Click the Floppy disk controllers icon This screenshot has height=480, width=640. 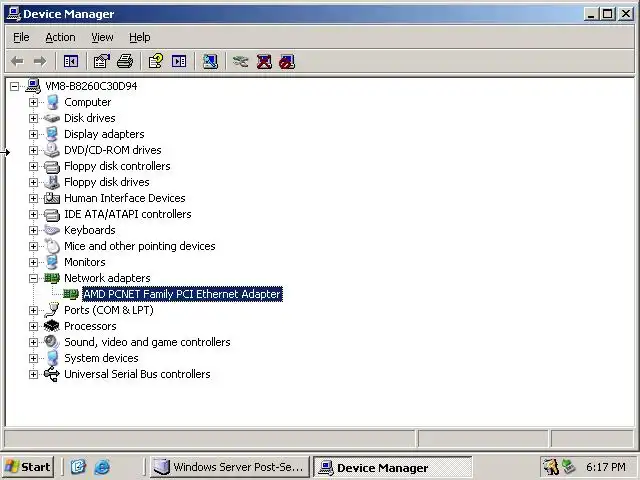pos(52,166)
